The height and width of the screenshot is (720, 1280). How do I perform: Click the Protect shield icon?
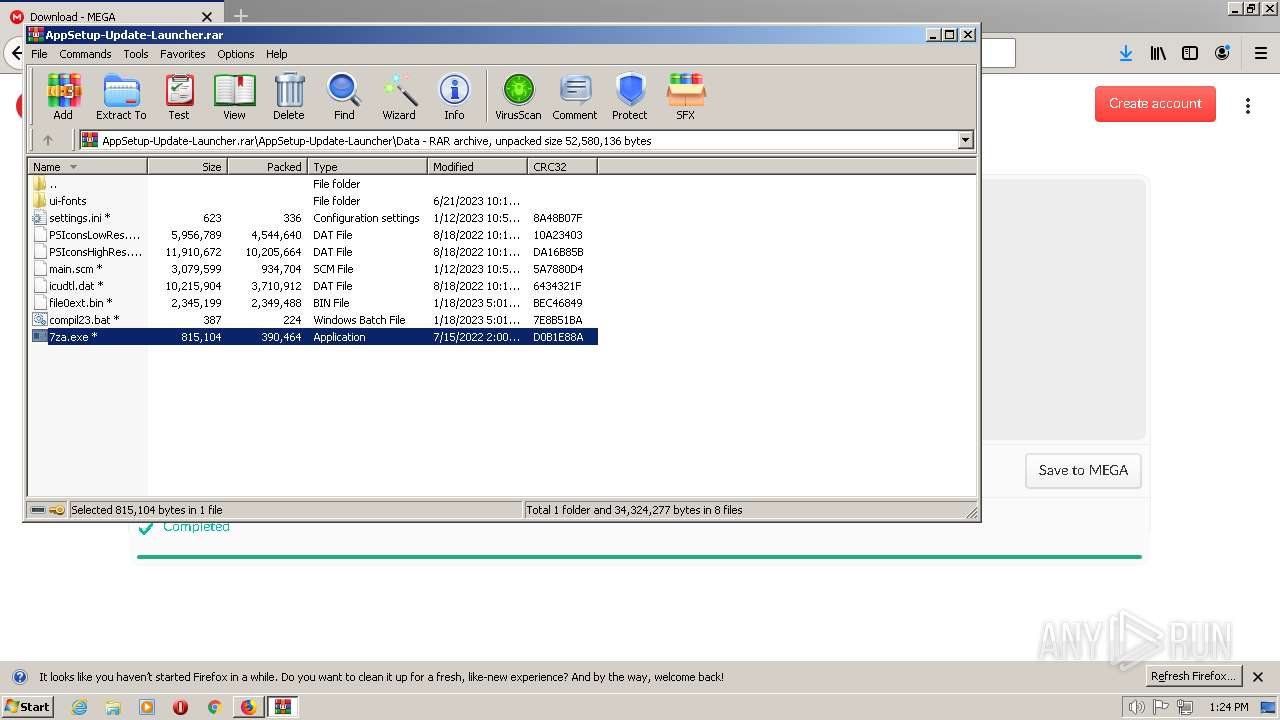[x=630, y=97]
